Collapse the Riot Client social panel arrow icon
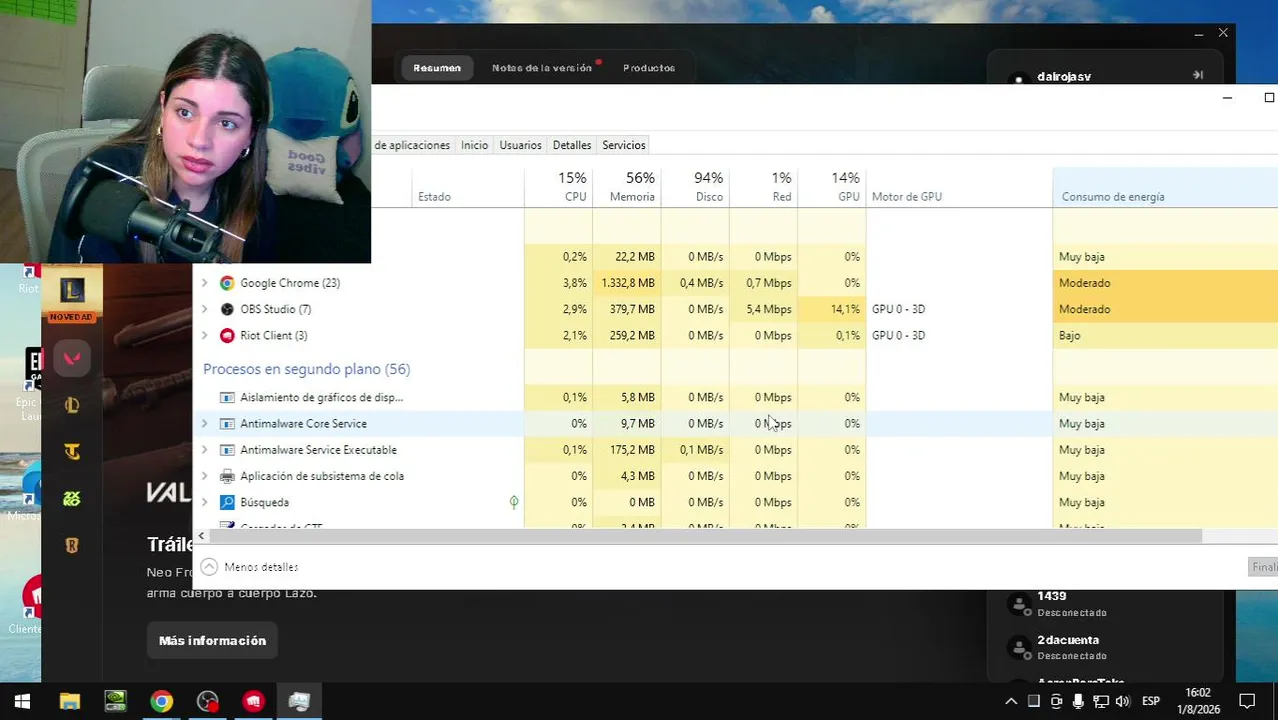The width and height of the screenshot is (1278, 720). [x=1198, y=75]
